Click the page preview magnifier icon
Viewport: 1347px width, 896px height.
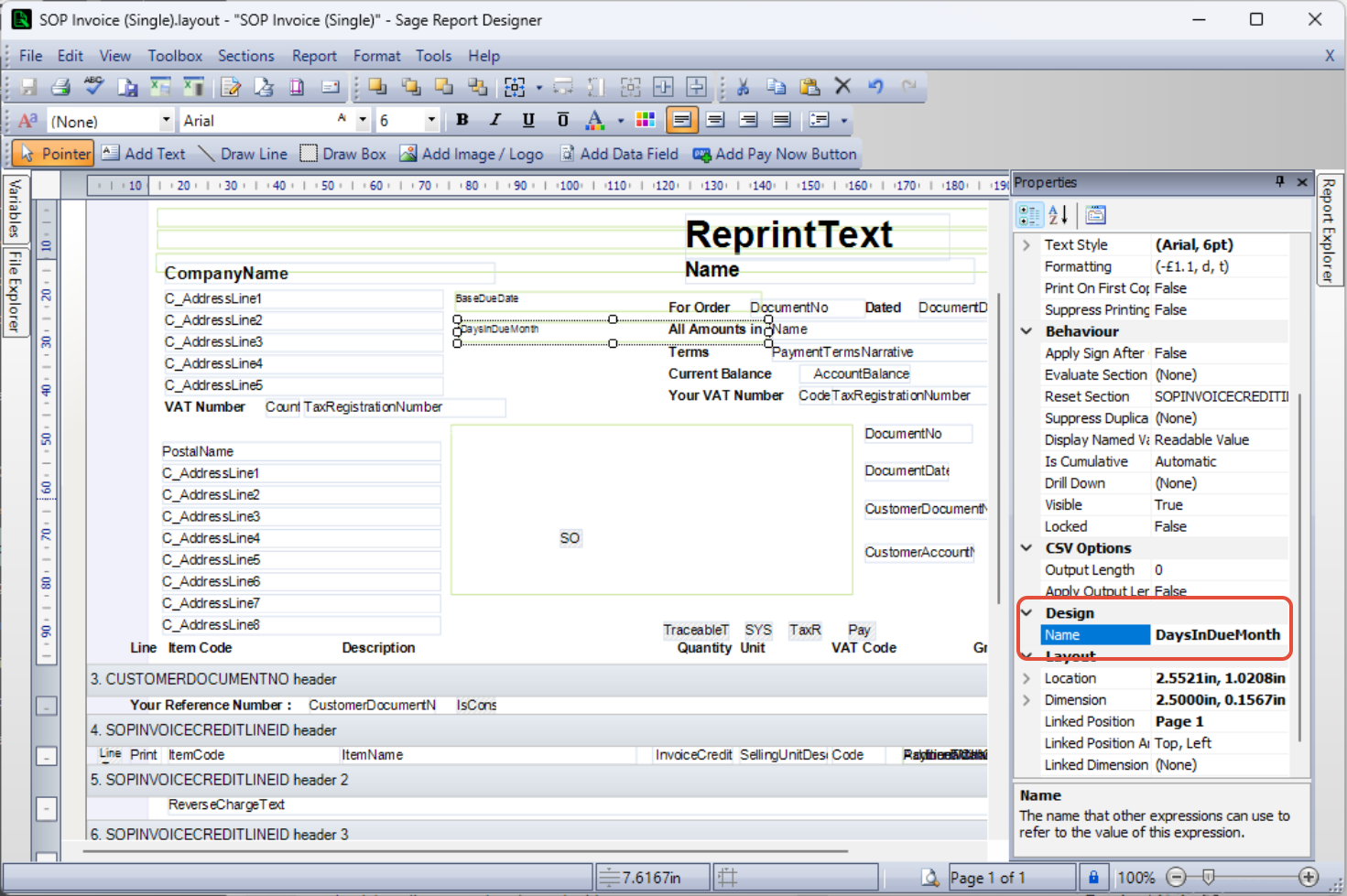tap(929, 878)
